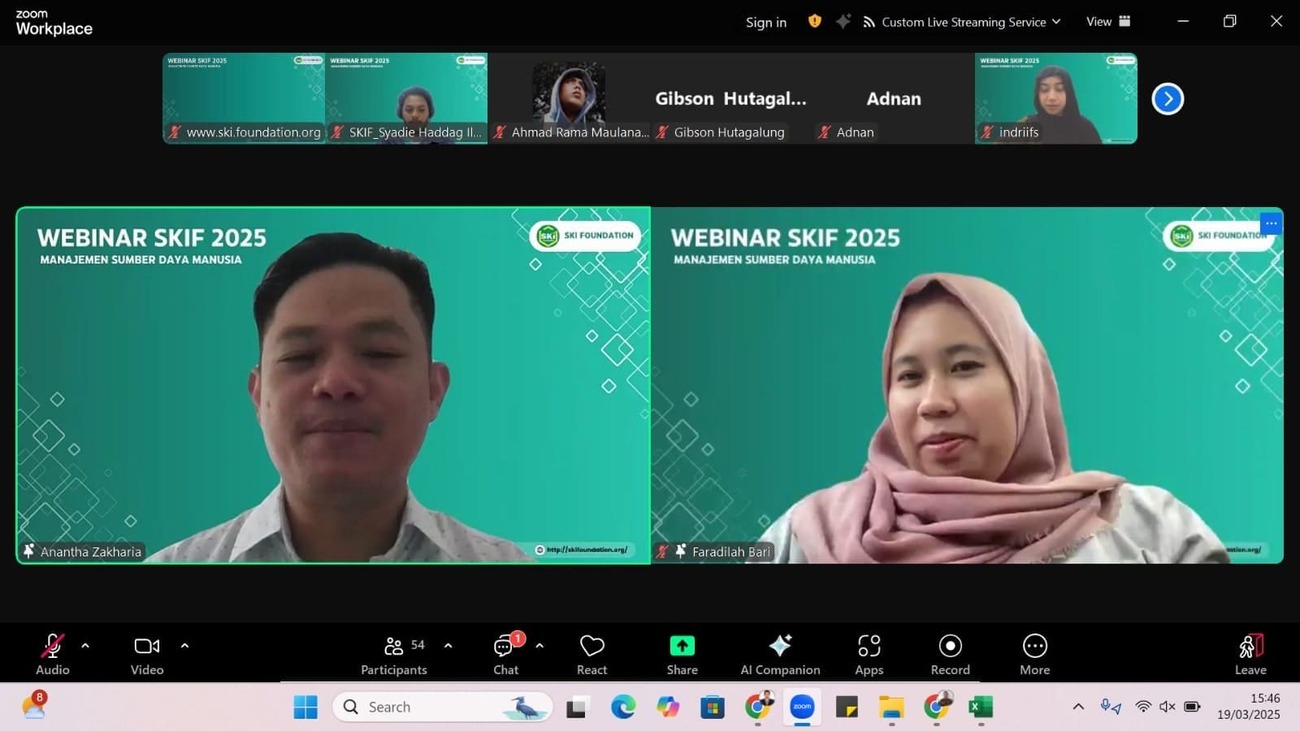Open the Zoom Apps panel
1300x731 pixels.
click(x=868, y=653)
